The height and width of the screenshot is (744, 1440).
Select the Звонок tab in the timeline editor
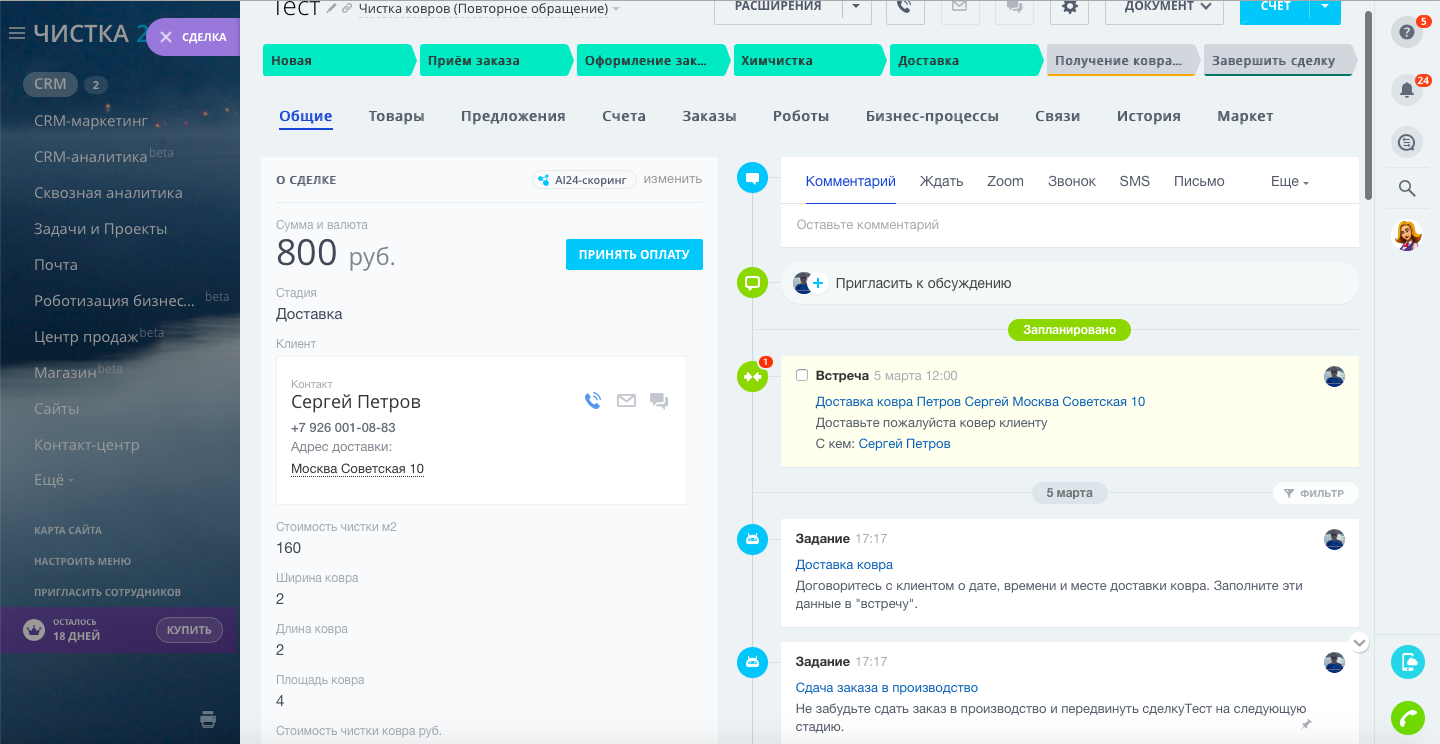[1072, 181]
